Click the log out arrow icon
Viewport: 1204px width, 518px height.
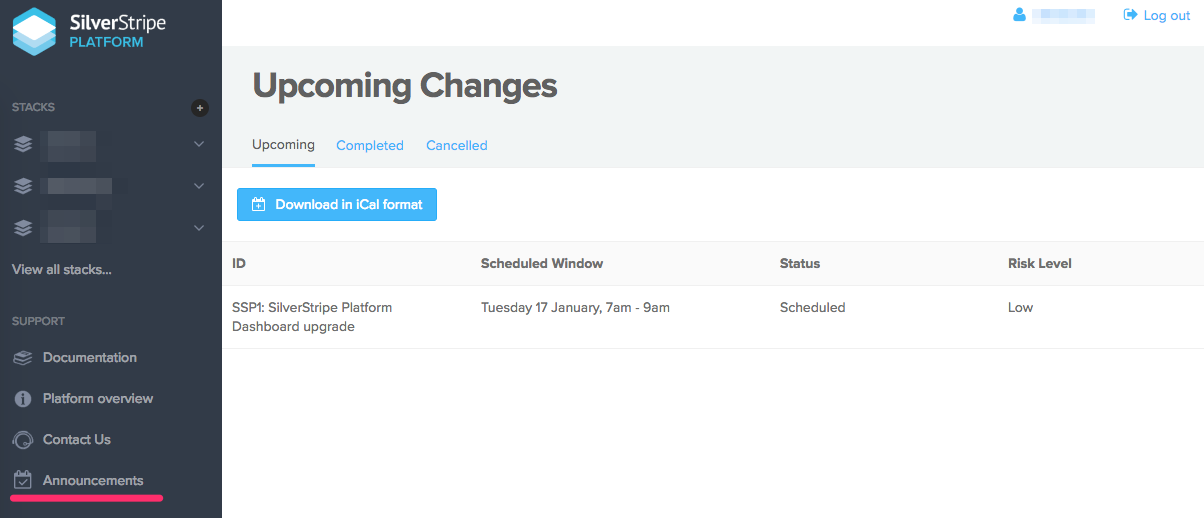pos(1131,15)
